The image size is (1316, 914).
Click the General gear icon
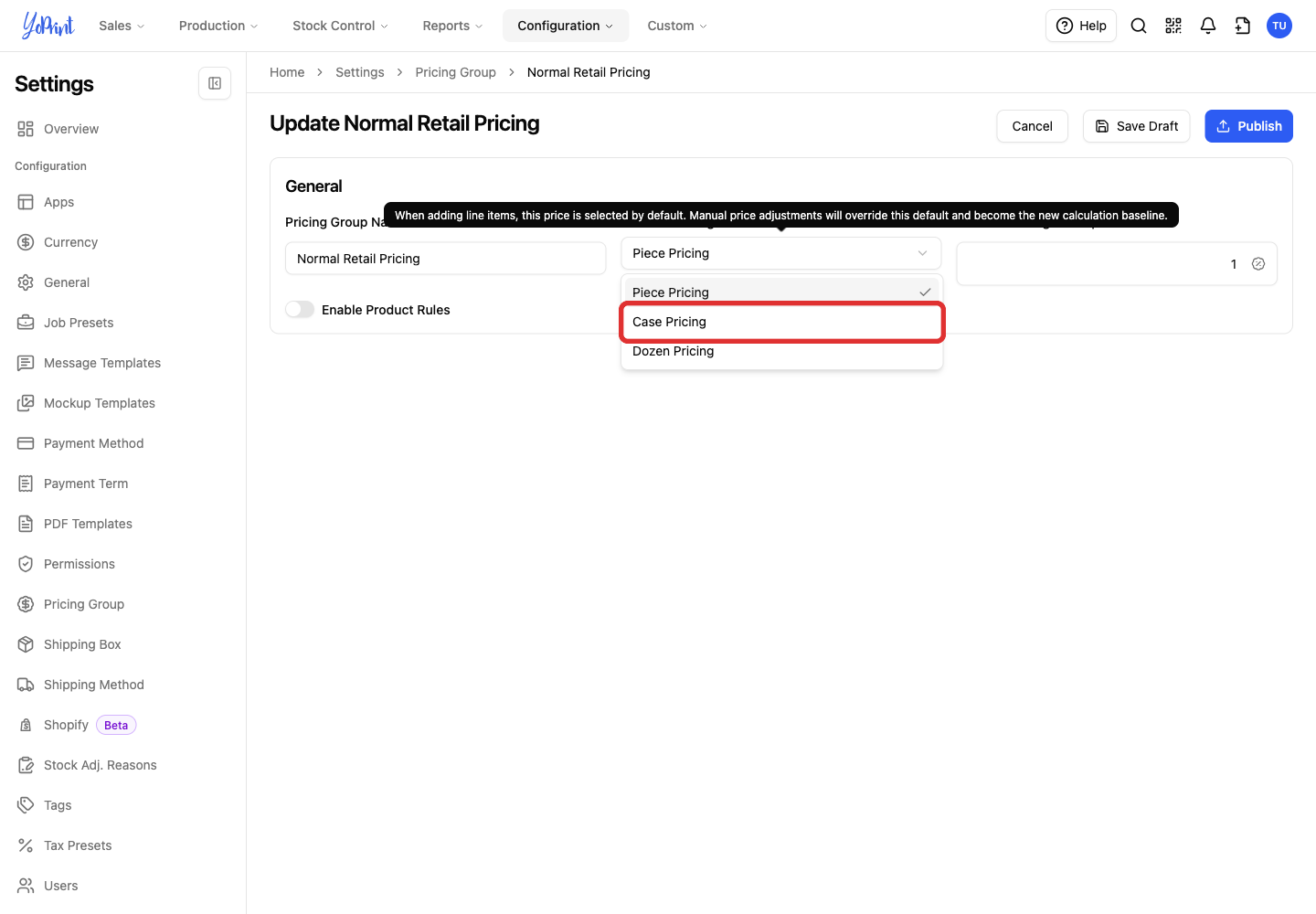26,282
